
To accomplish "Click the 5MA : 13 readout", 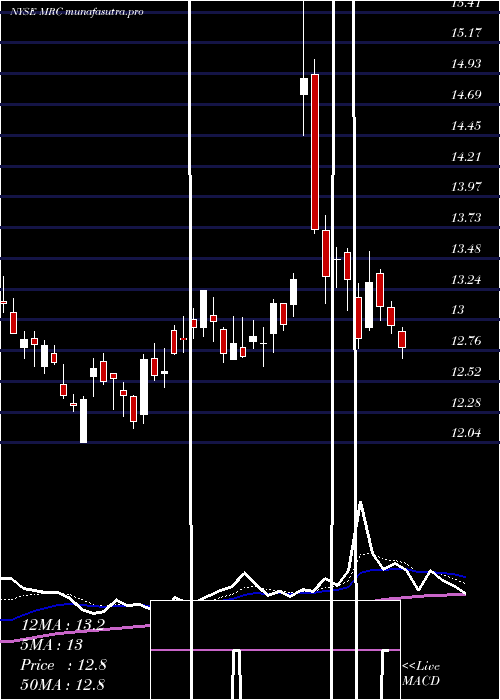I will point(51,645).
